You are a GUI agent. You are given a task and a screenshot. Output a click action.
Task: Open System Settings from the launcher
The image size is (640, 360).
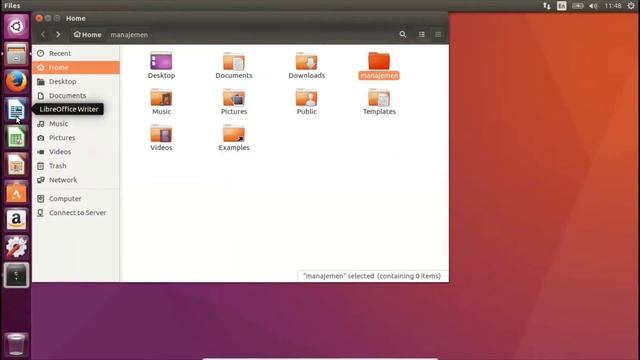(16, 247)
